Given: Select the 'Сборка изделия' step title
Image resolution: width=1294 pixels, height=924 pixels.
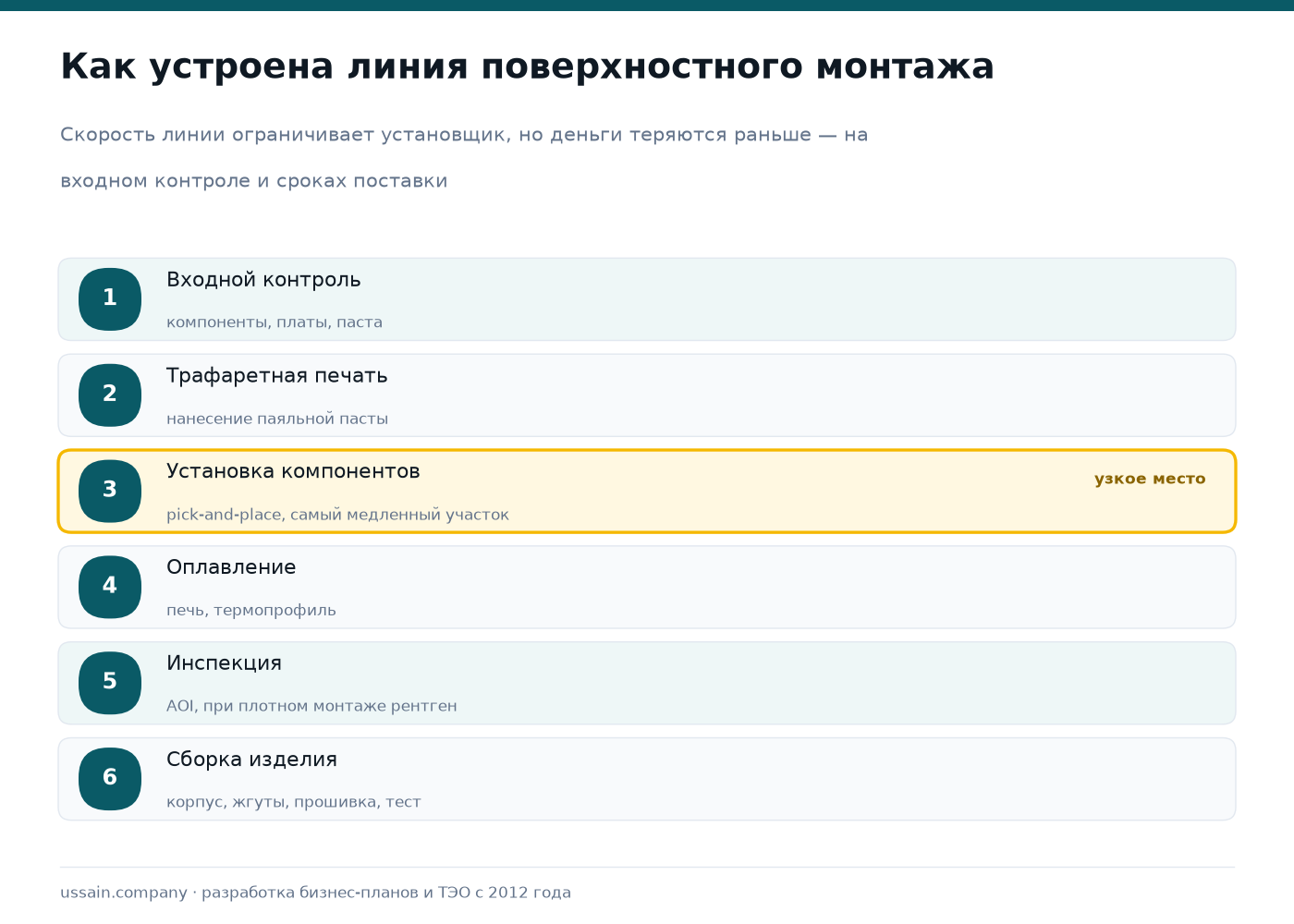Looking at the screenshot, I should (251, 760).
